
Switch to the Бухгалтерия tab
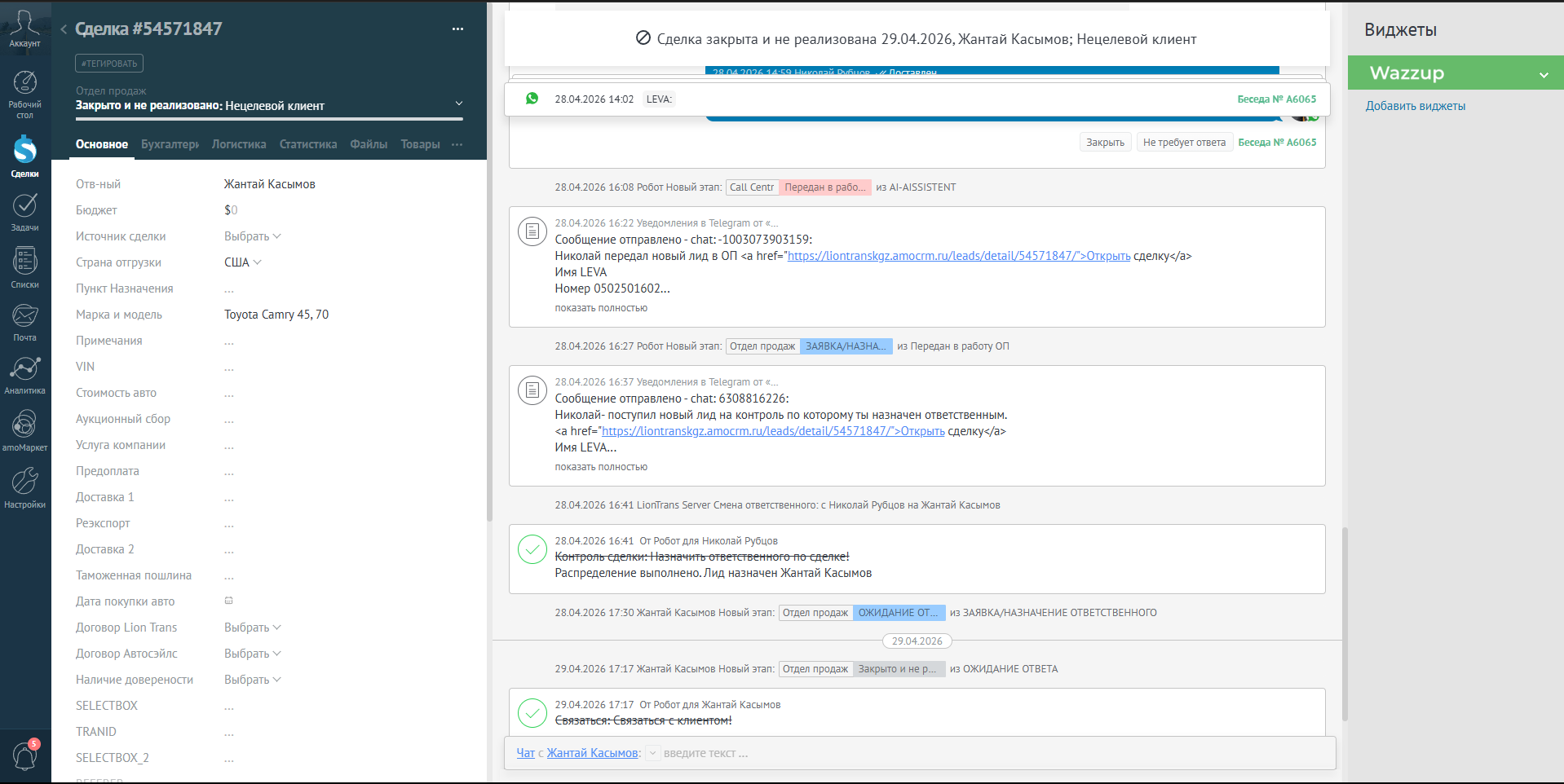pos(170,144)
